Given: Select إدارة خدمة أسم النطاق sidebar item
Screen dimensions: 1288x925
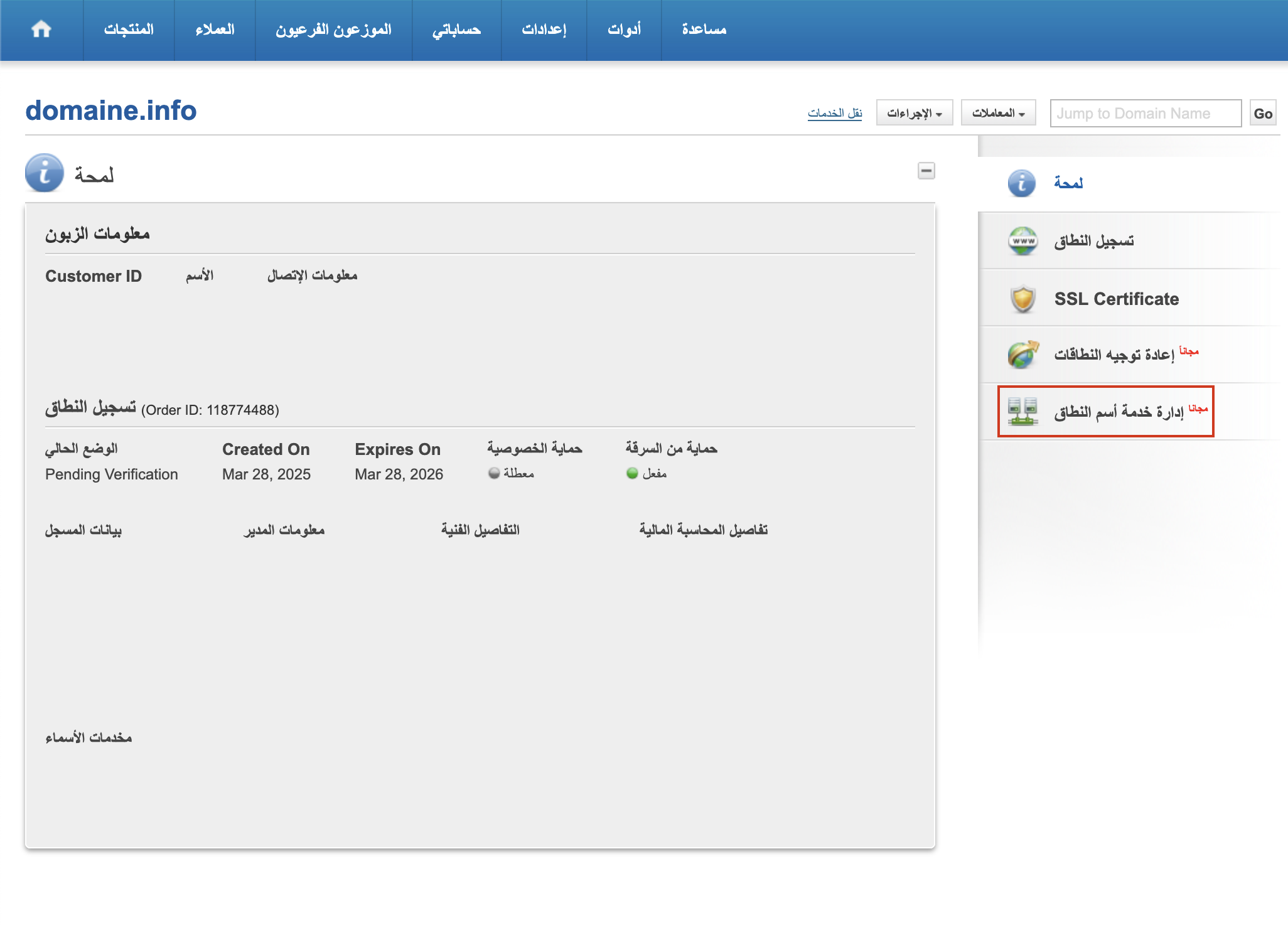Looking at the screenshot, I should tap(1118, 412).
